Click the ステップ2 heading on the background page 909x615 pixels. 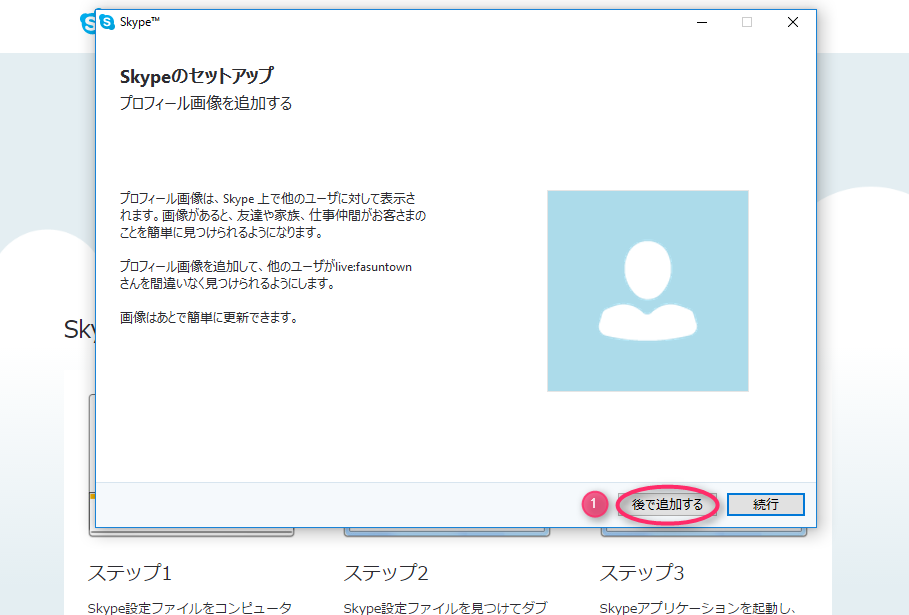pyautogui.click(x=386, y=573)
